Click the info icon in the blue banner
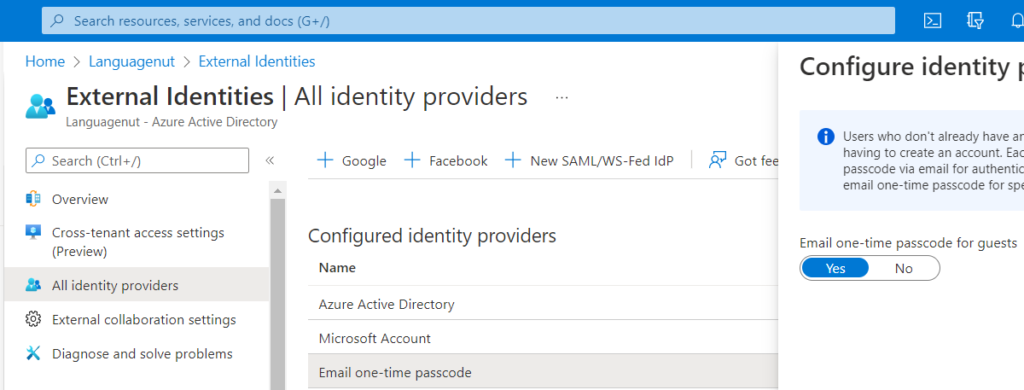Viewport: 1024px width, 390px height. pyautogui.click(x=825, y=137)
